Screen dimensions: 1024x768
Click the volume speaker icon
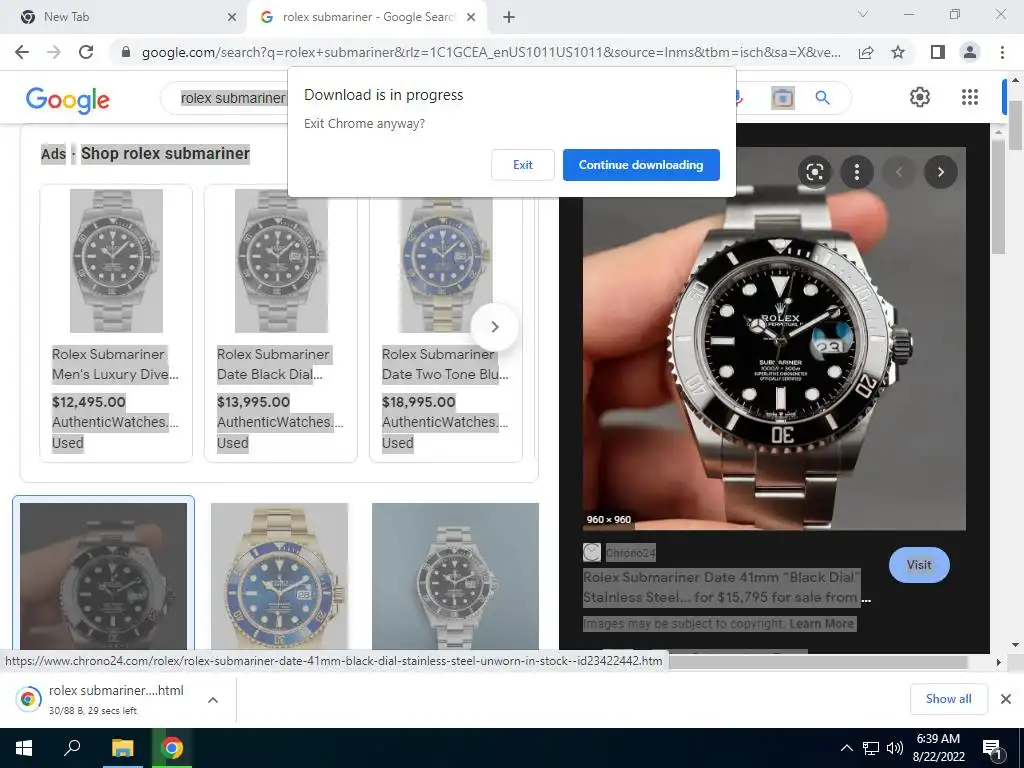pos(895,748)
